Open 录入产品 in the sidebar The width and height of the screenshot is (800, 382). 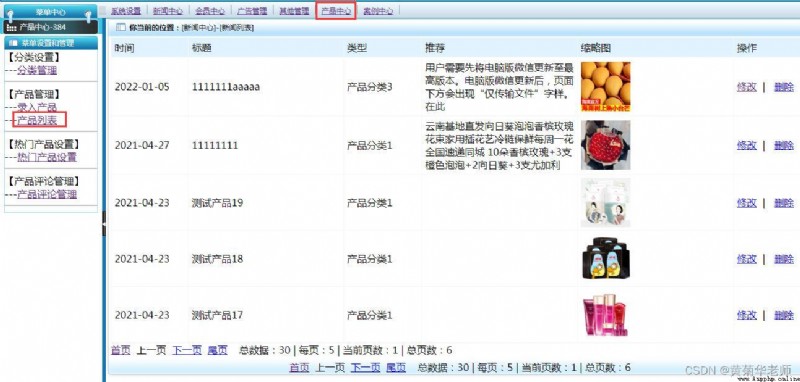pos(37,108)
